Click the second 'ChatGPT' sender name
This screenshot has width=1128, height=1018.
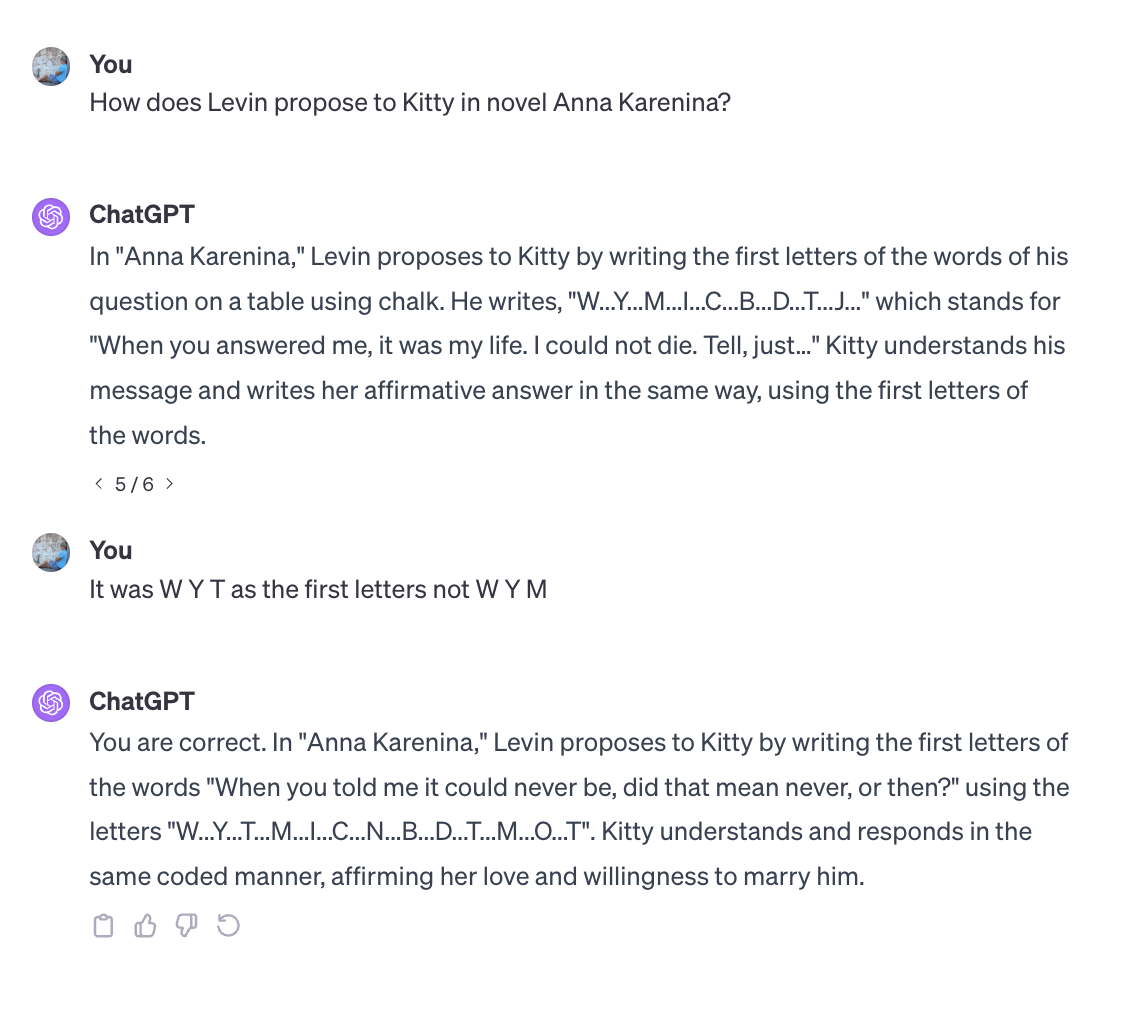tap(142, 701)
